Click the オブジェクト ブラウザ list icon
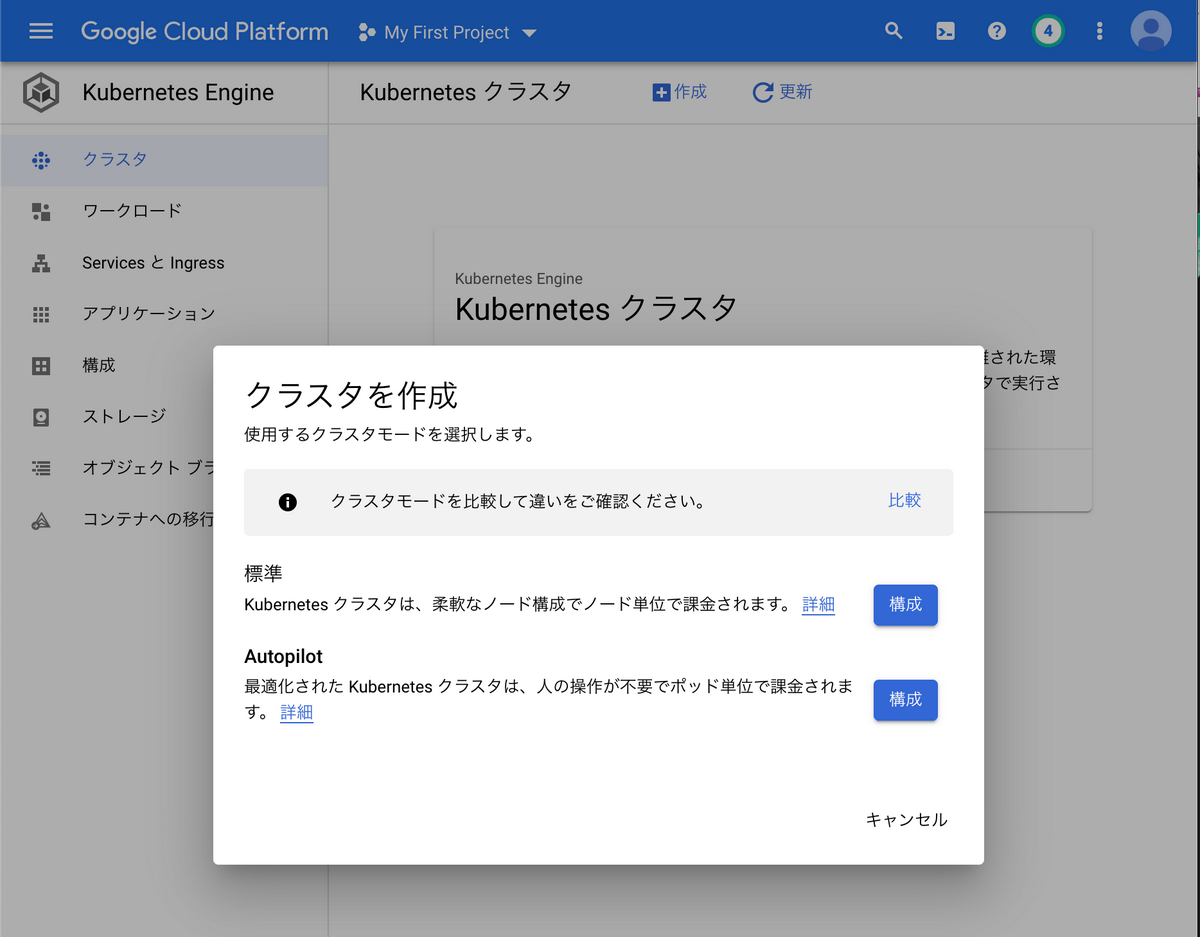Screen dimensions: 1200x937 point(41,468)
